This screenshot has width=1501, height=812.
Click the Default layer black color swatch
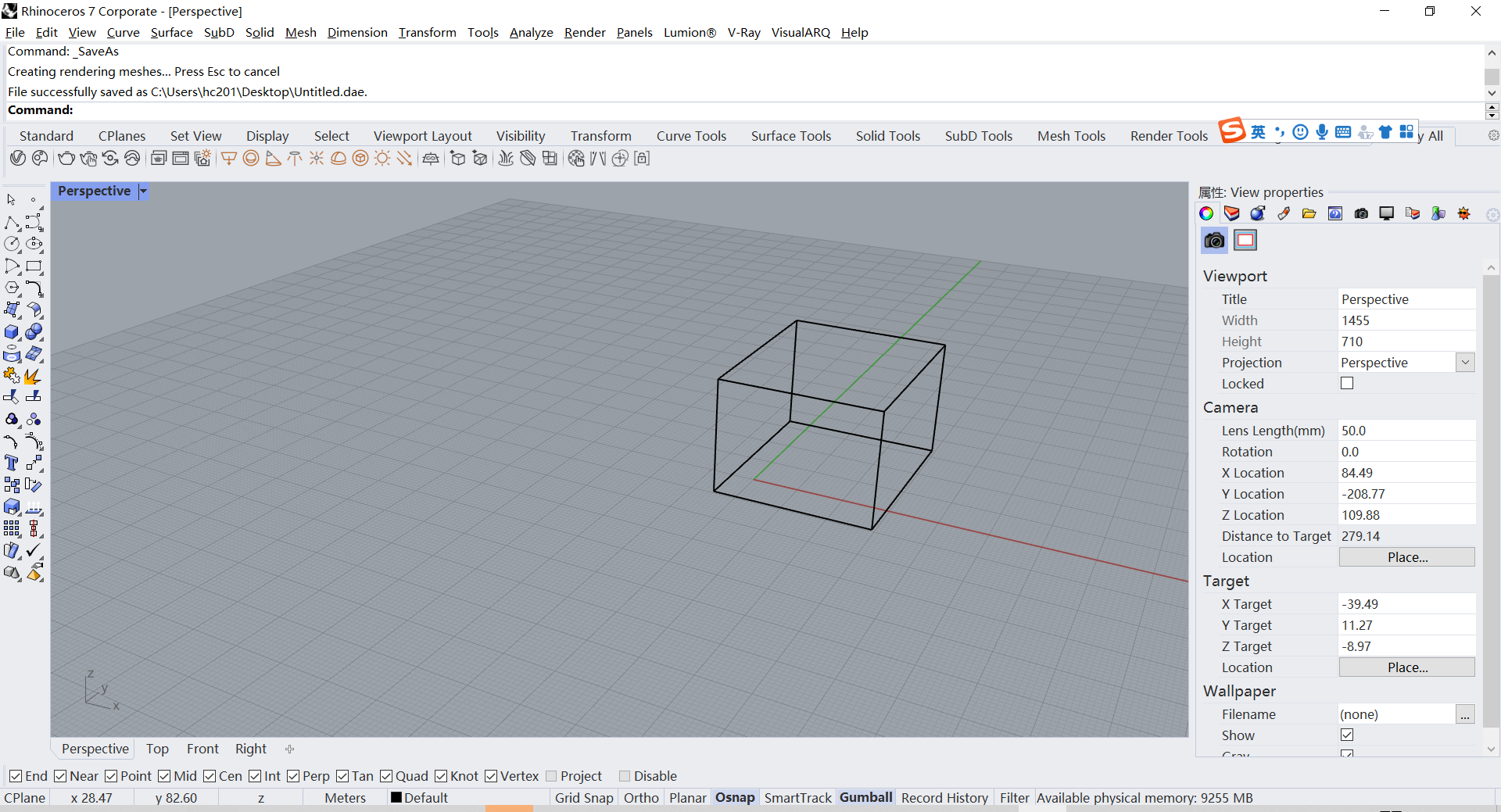tap(396, 798)
